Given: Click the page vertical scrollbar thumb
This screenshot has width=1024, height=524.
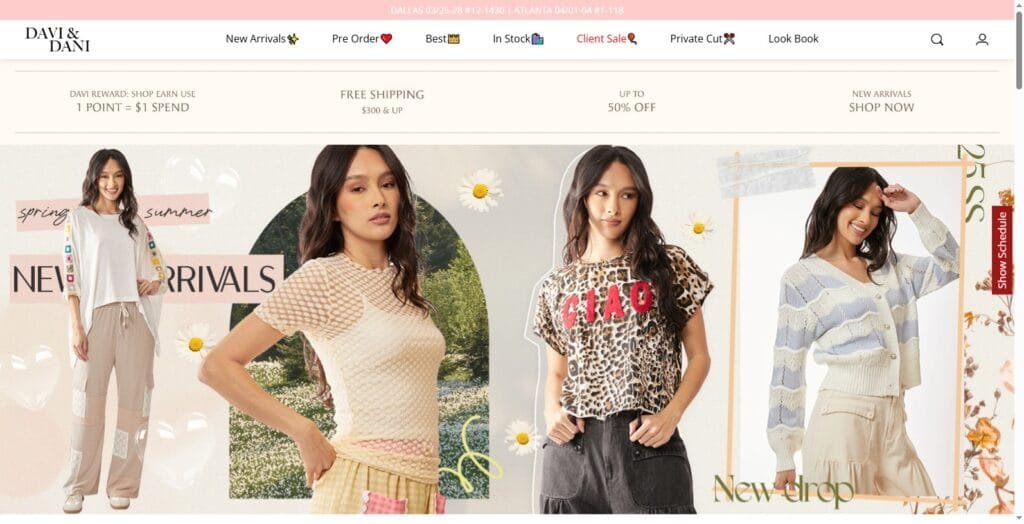Looking at the screenshot, I should point(1019,49).
